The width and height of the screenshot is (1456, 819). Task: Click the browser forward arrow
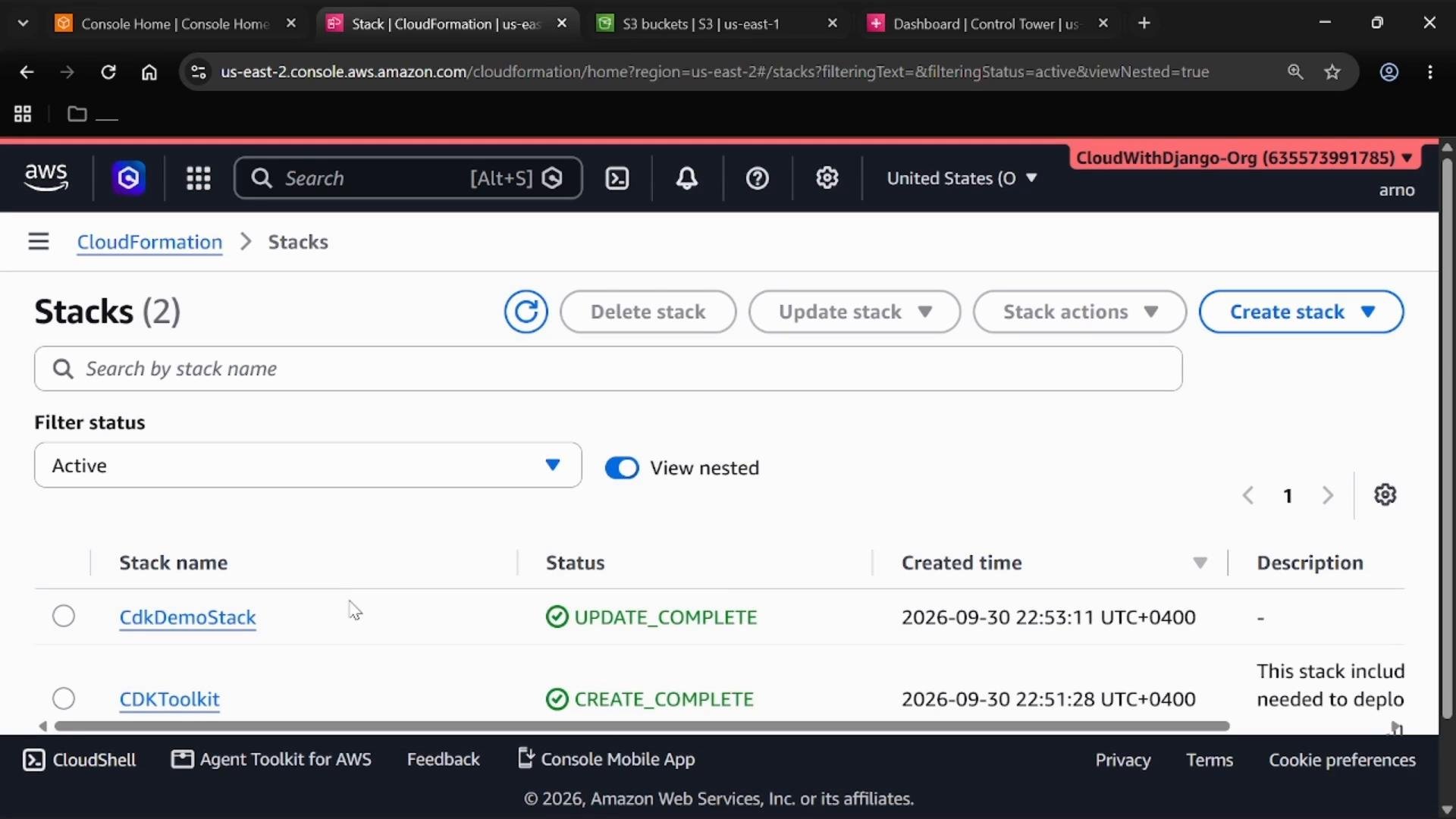(x=67, y=72)
